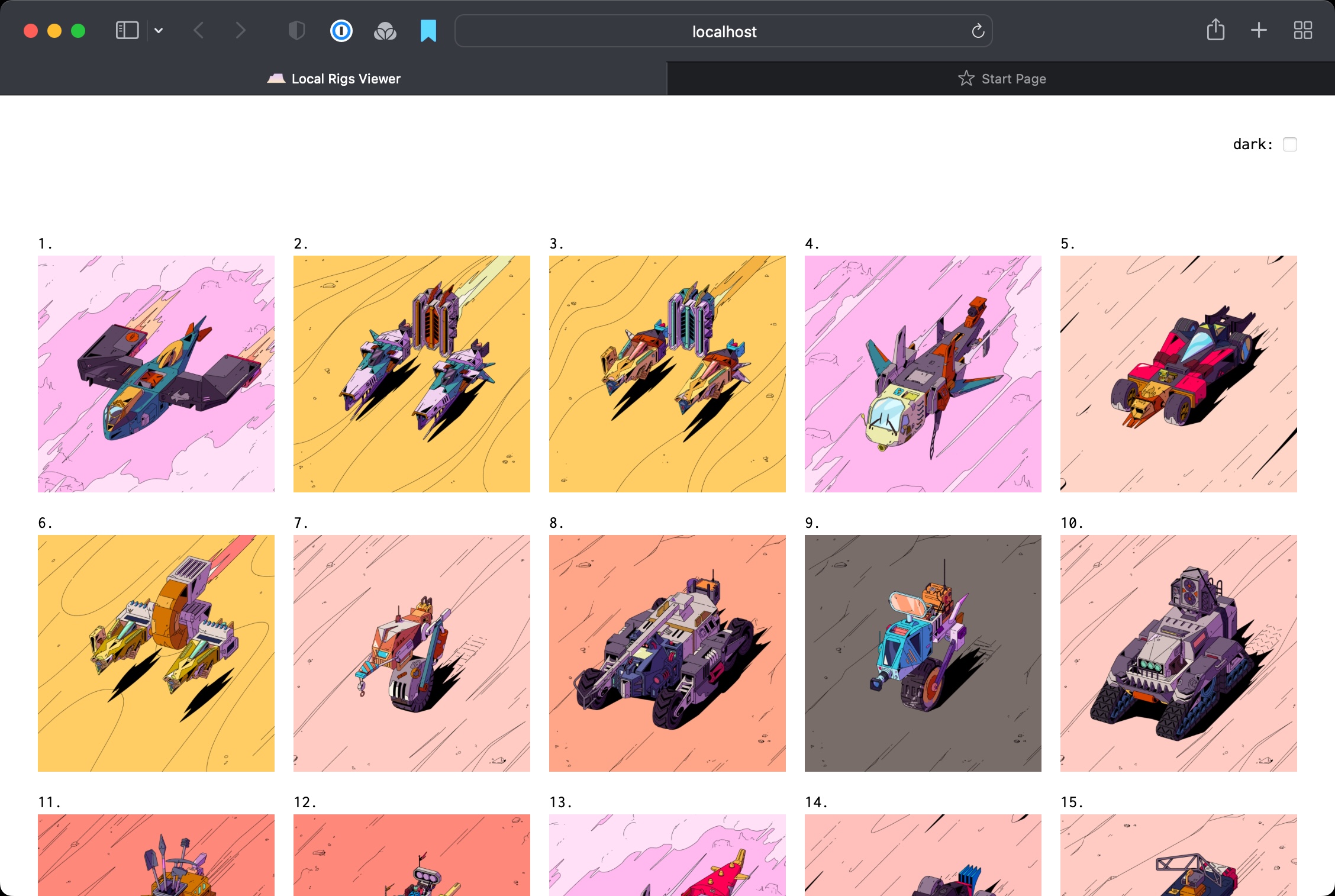The width and height of the screenshot is (1335, 896).
Task: Switch to the Start Page tab
Action: coord(1001,79)
